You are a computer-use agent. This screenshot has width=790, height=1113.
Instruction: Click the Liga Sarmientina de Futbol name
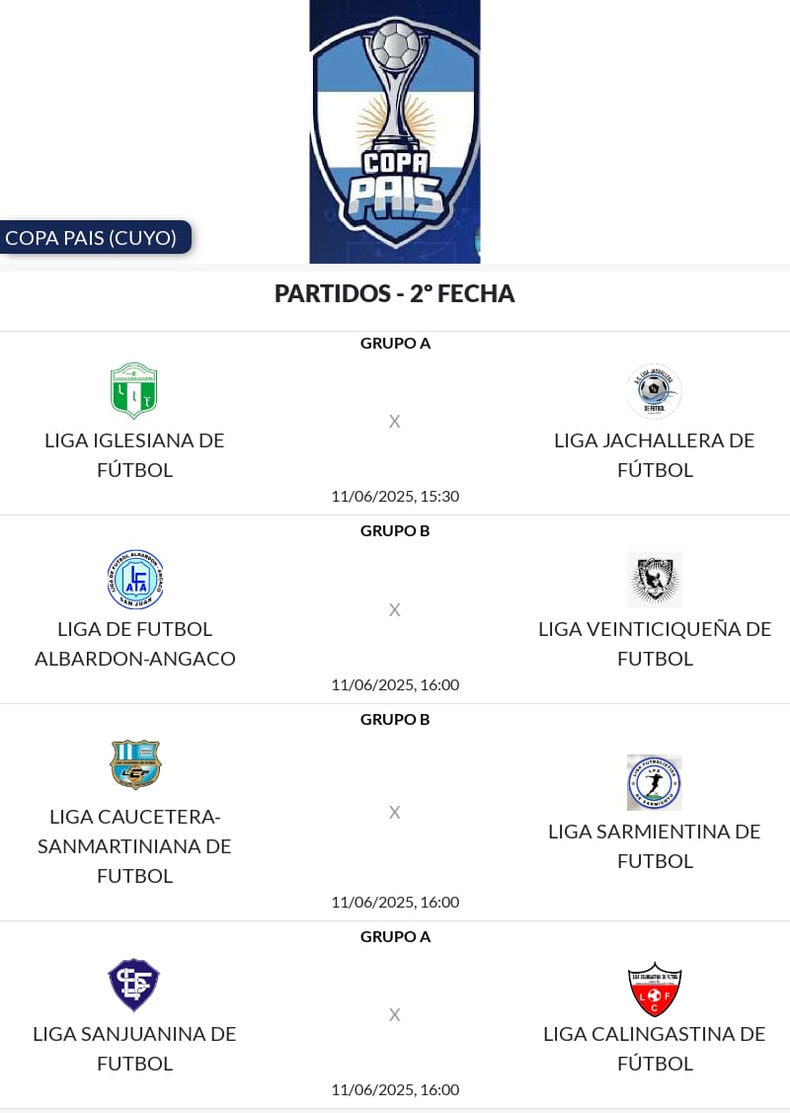pos(654,846)
